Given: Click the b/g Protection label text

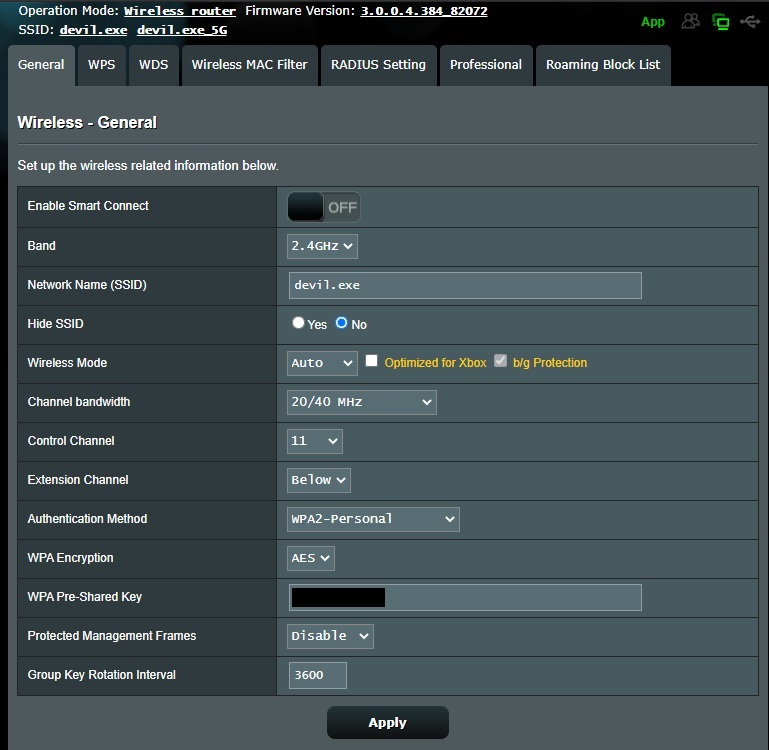Looking at the screenshot, I should (x=550, y=362).
